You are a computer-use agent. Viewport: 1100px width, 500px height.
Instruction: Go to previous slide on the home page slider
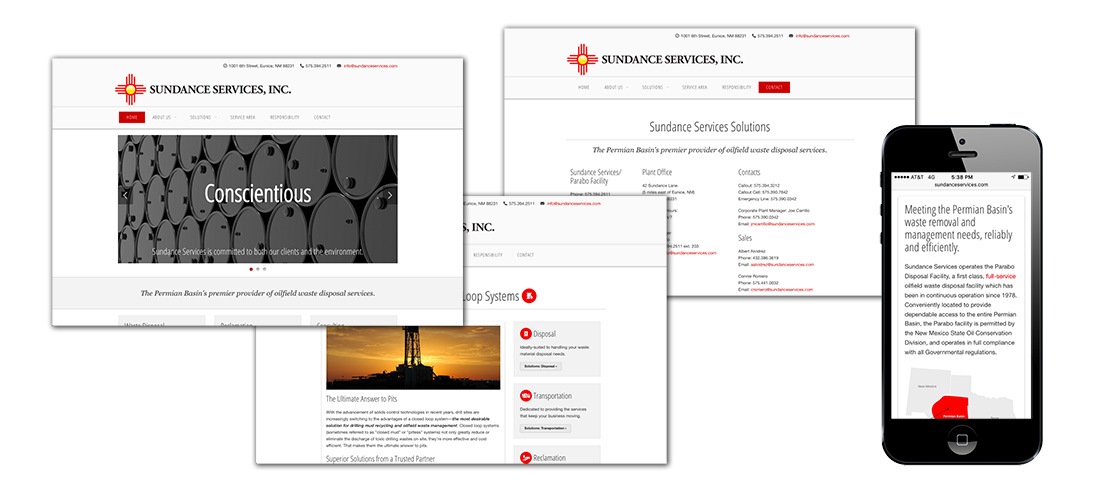[125, 196]
